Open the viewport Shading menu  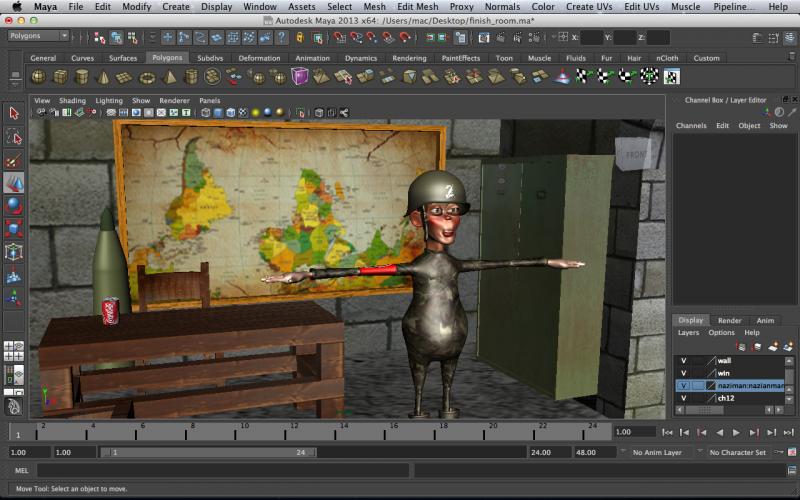[72, 101]
